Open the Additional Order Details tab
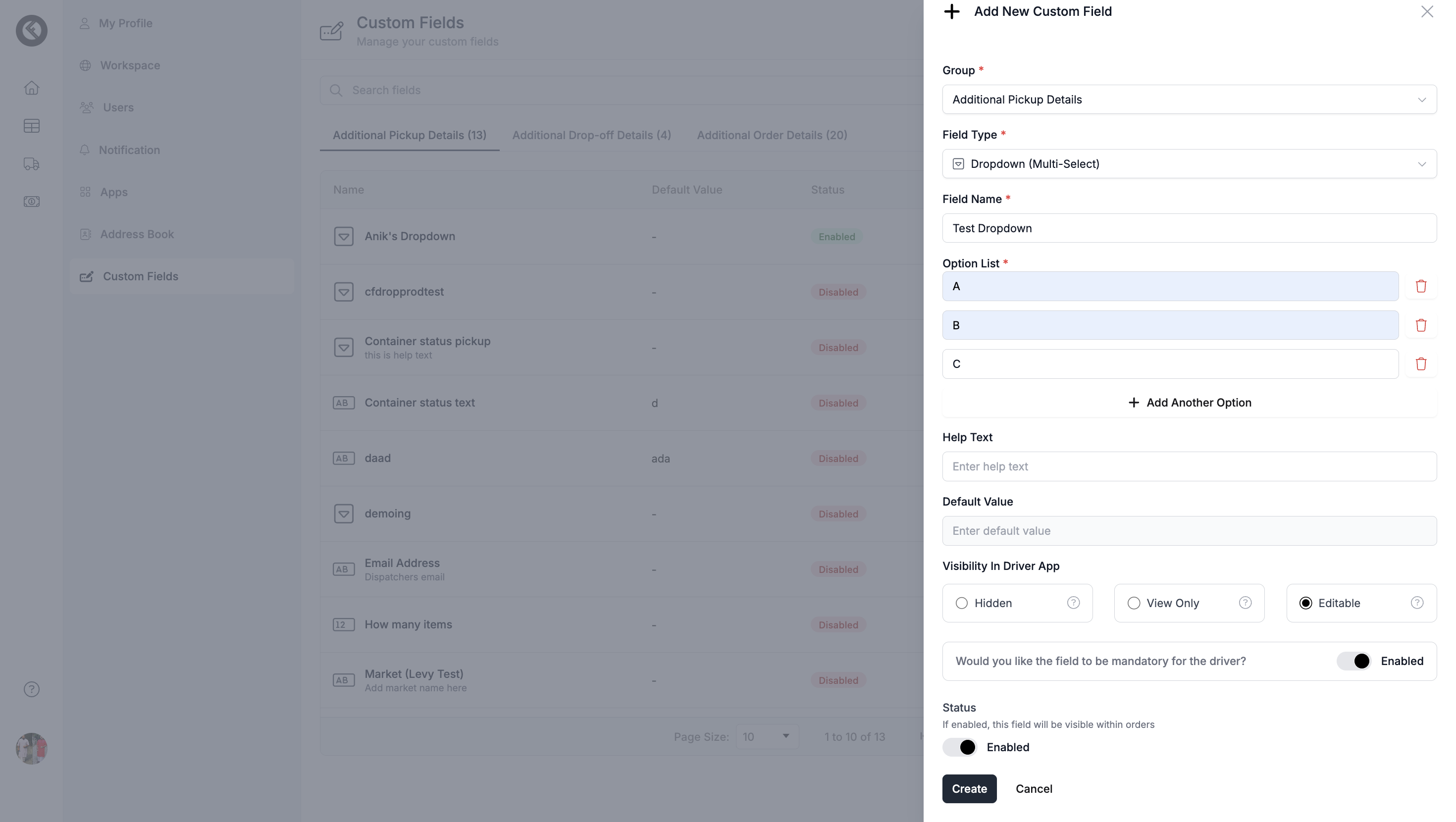 pos(772,135)
